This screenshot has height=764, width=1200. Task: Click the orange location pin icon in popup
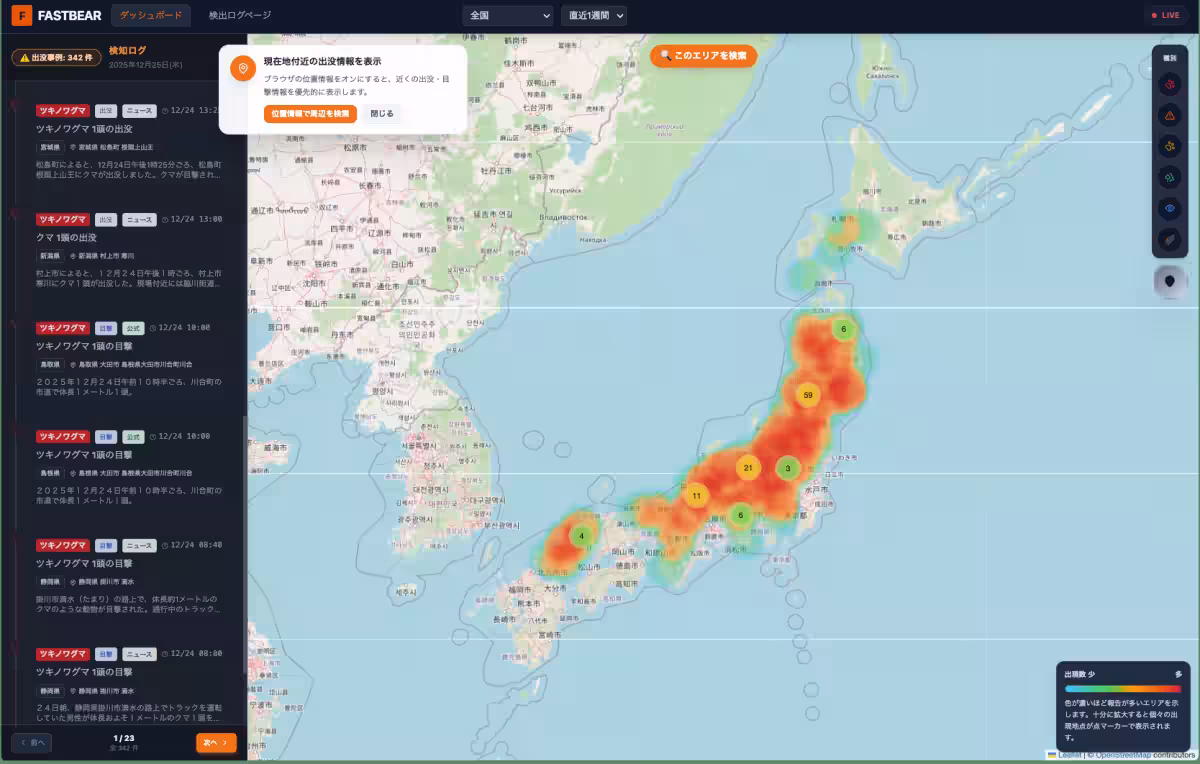tap(241, 68)
